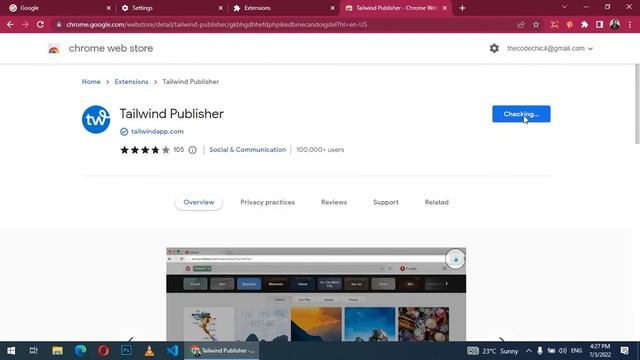Launch Opera from the taskbar
640x360 pixels.
(103, 351)
